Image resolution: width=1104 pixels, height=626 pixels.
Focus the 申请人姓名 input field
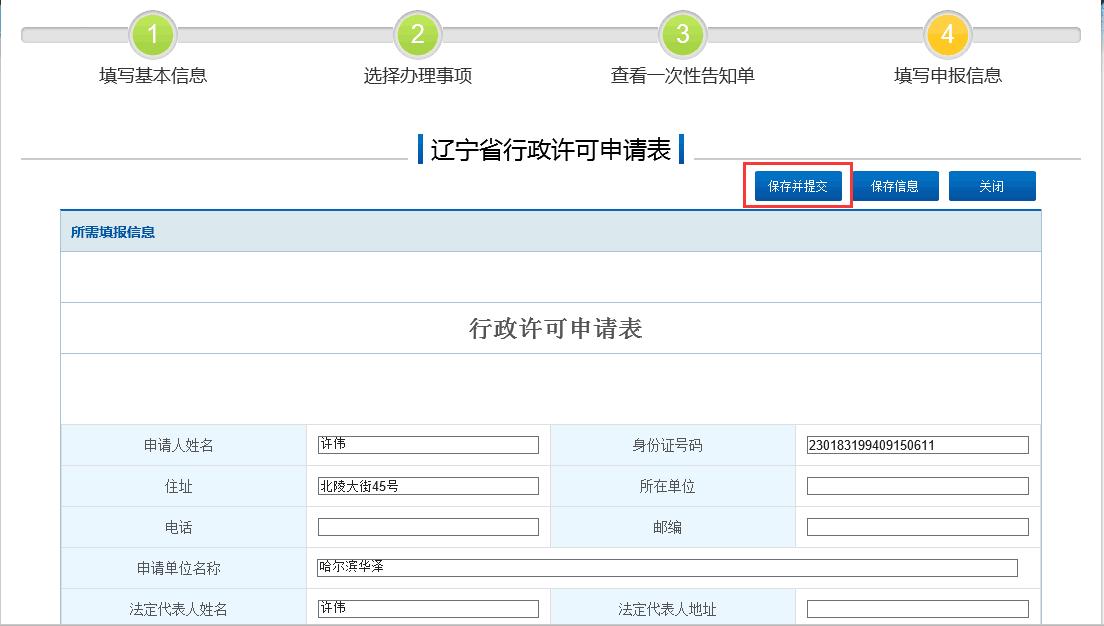[x=428, y=445]
